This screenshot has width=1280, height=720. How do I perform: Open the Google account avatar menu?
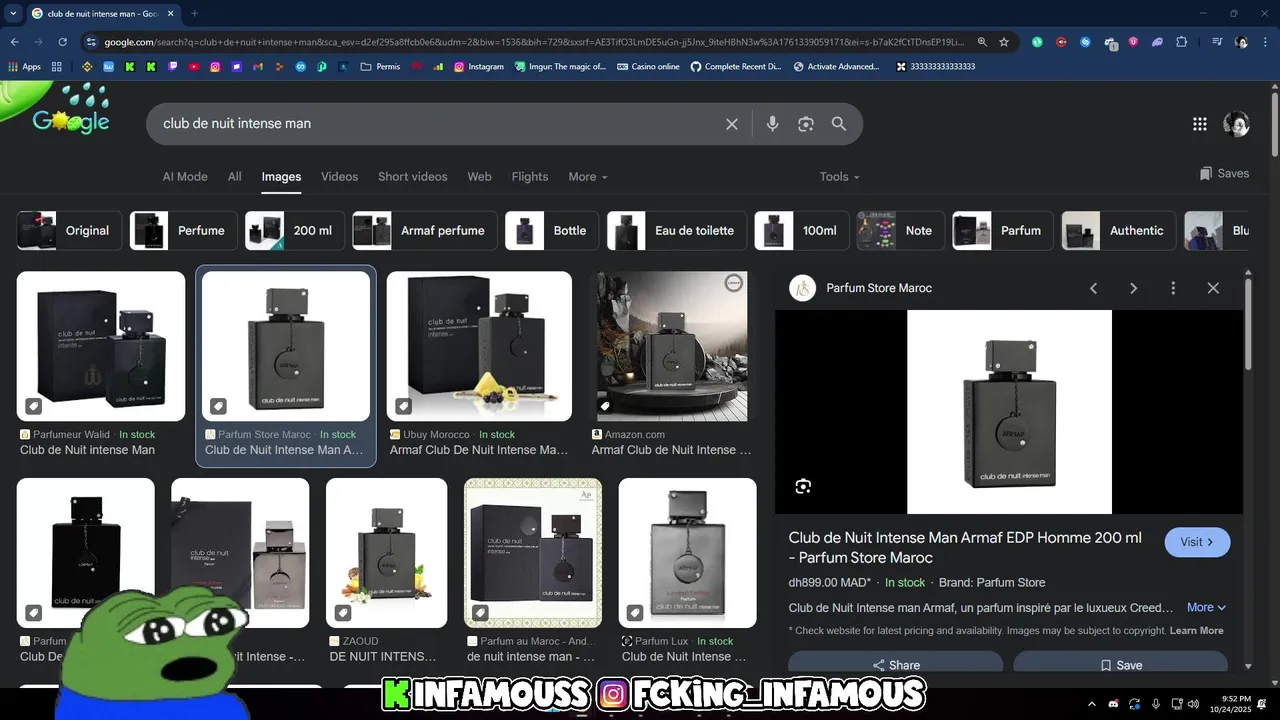(1236, 124)
